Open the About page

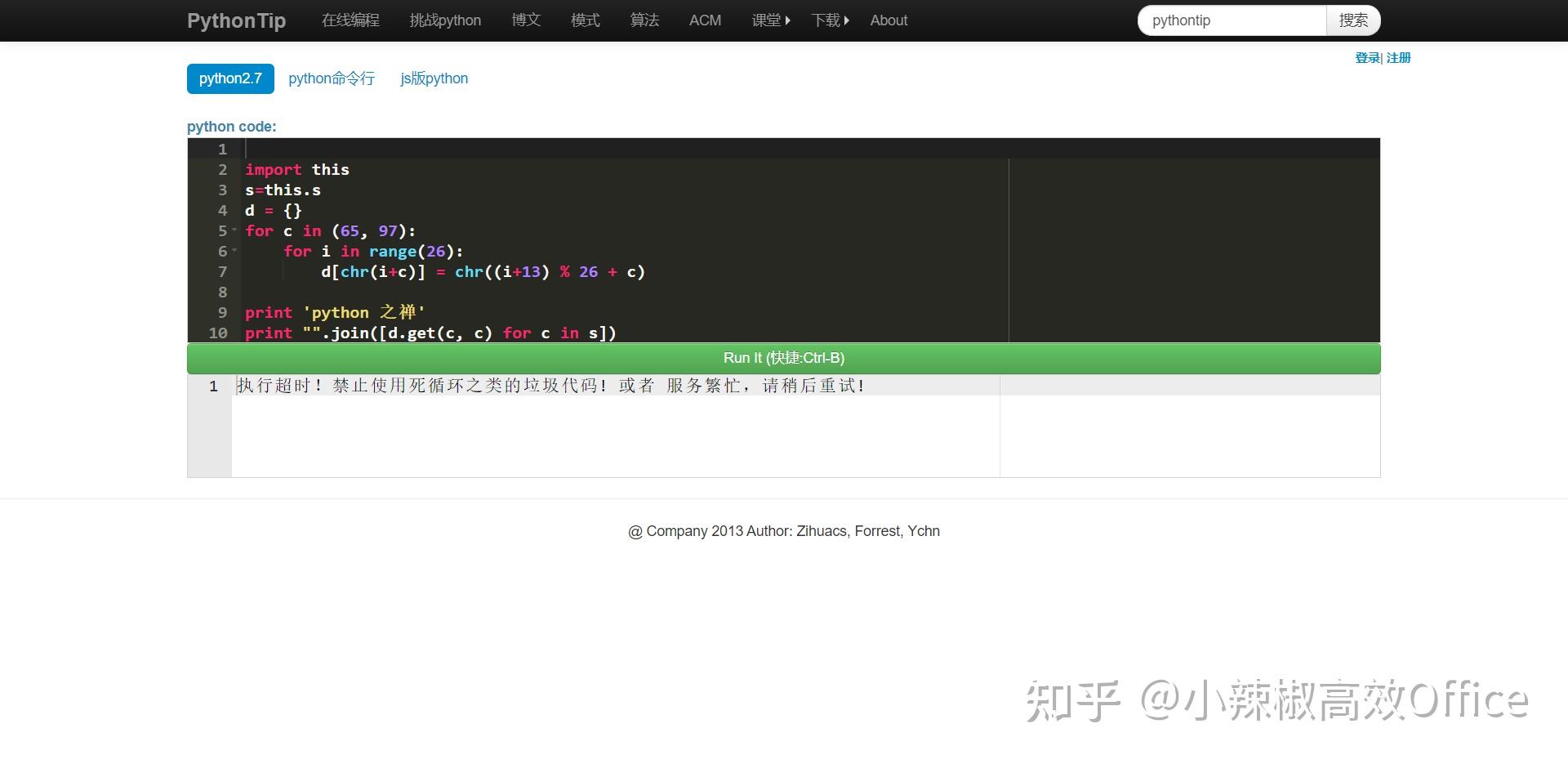[888, 20]
